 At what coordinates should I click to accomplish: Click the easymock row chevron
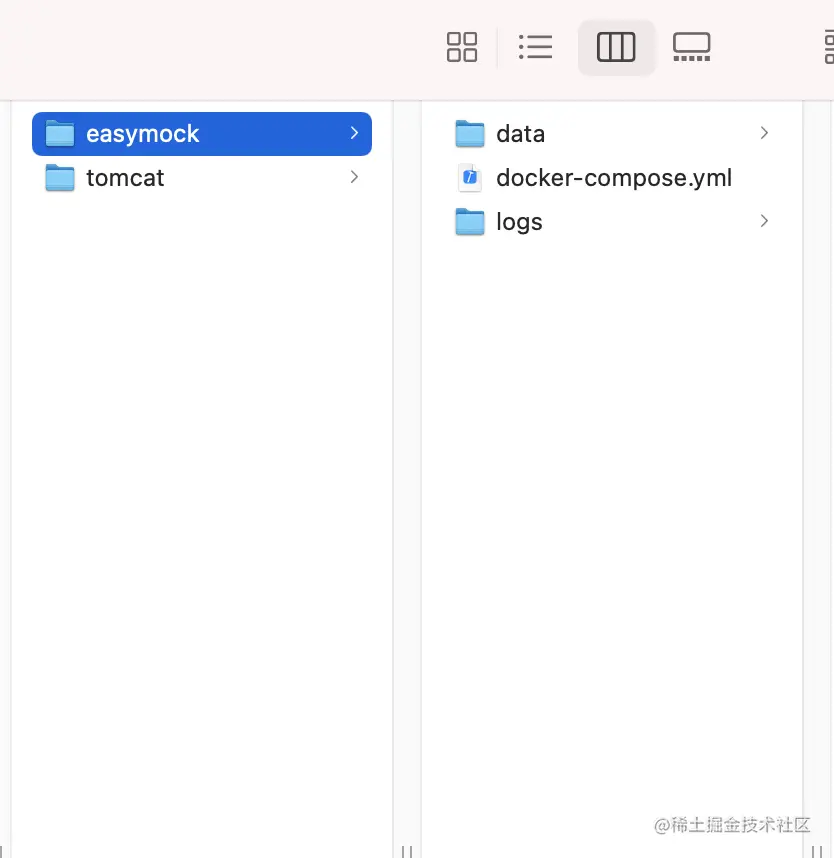(354, 133)
